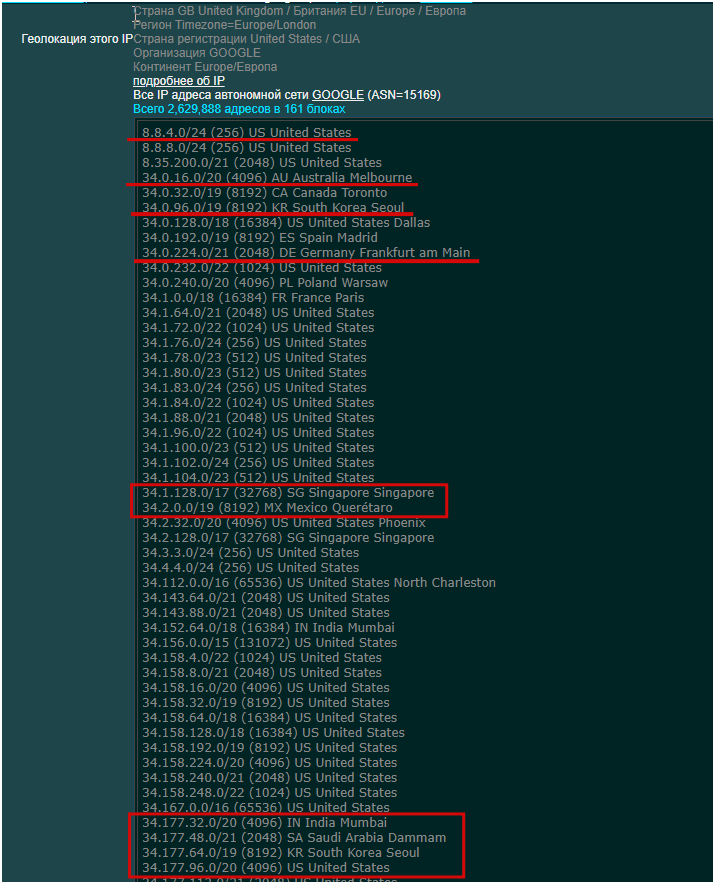Select the 34.1.64.0/21 United States row
Image resolution: width=713 pixels, height=882 pixels.
point(258,313)
